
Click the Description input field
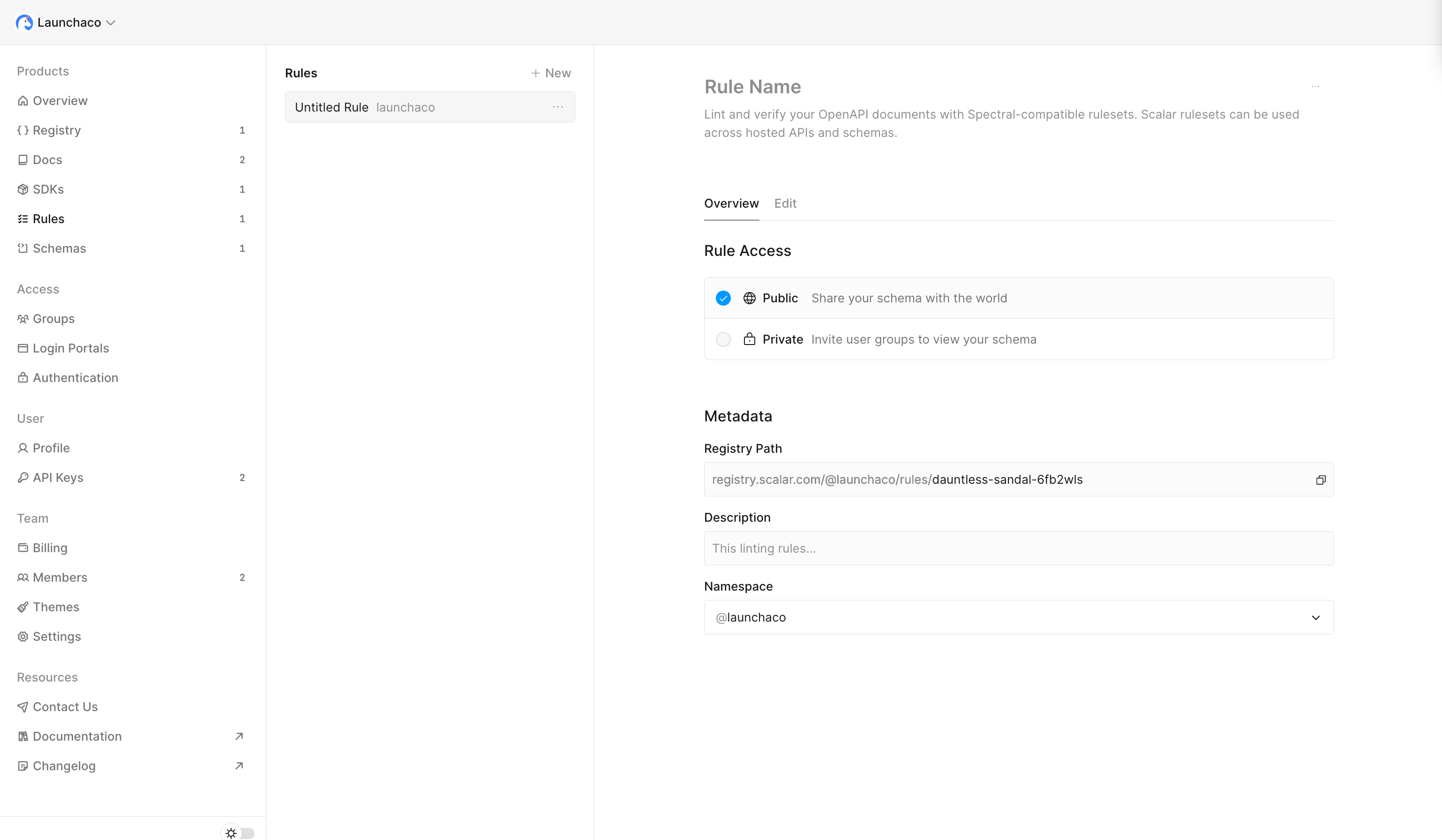coord(1019,548)
